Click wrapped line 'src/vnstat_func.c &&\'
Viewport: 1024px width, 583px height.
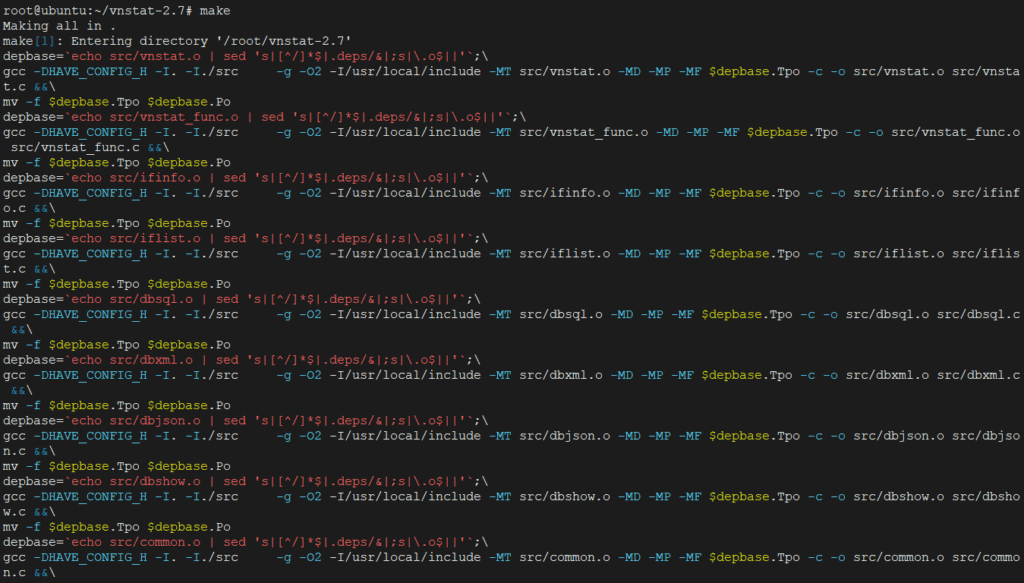click(90, 148)
